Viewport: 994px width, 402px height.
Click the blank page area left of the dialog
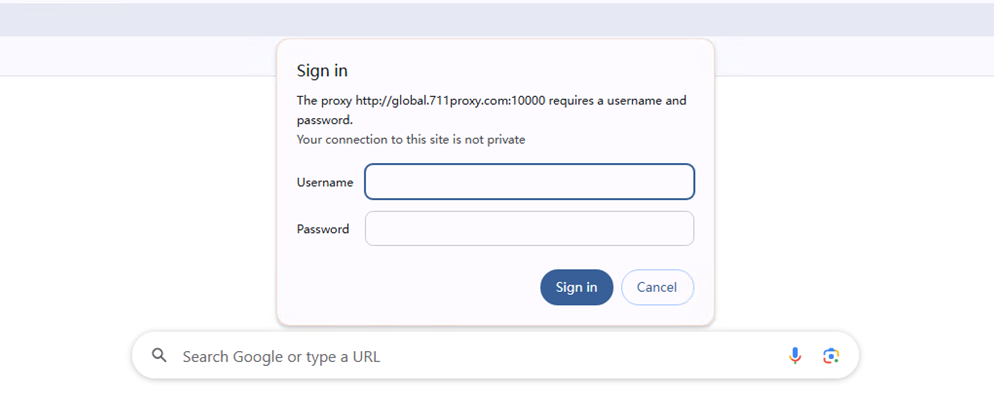(140, 200)
